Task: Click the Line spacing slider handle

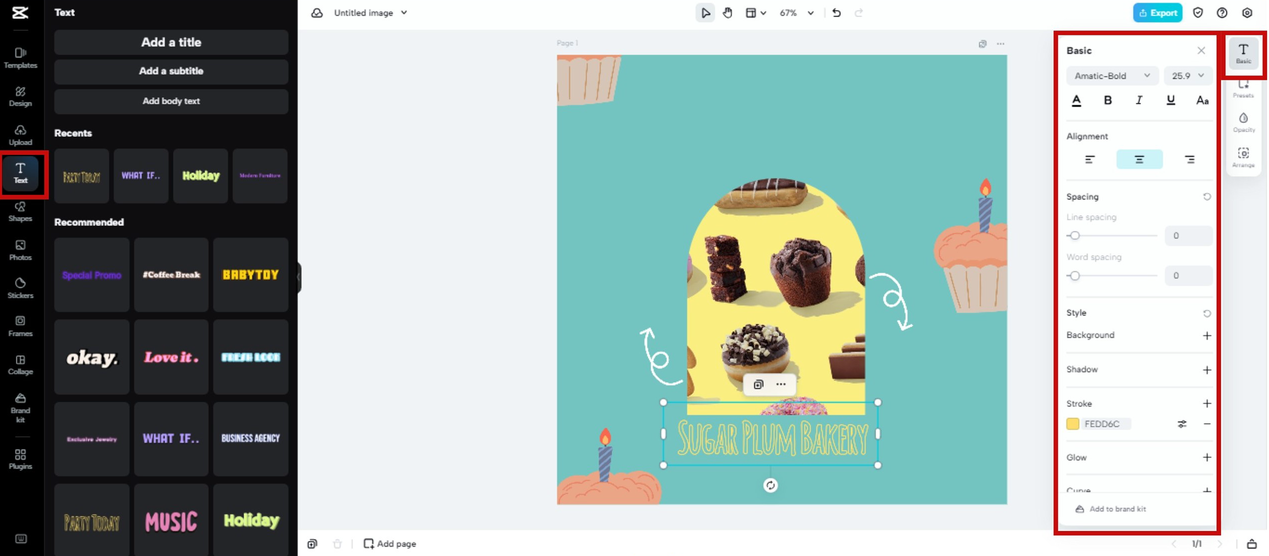Action: (x=1075, y=236)
